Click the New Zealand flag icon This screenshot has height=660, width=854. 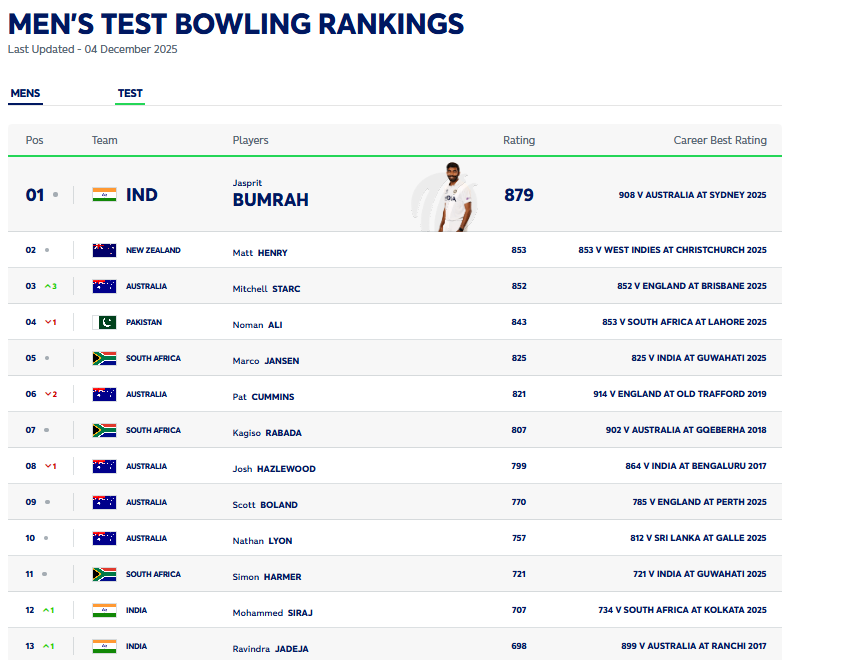[x=104, y=251]
